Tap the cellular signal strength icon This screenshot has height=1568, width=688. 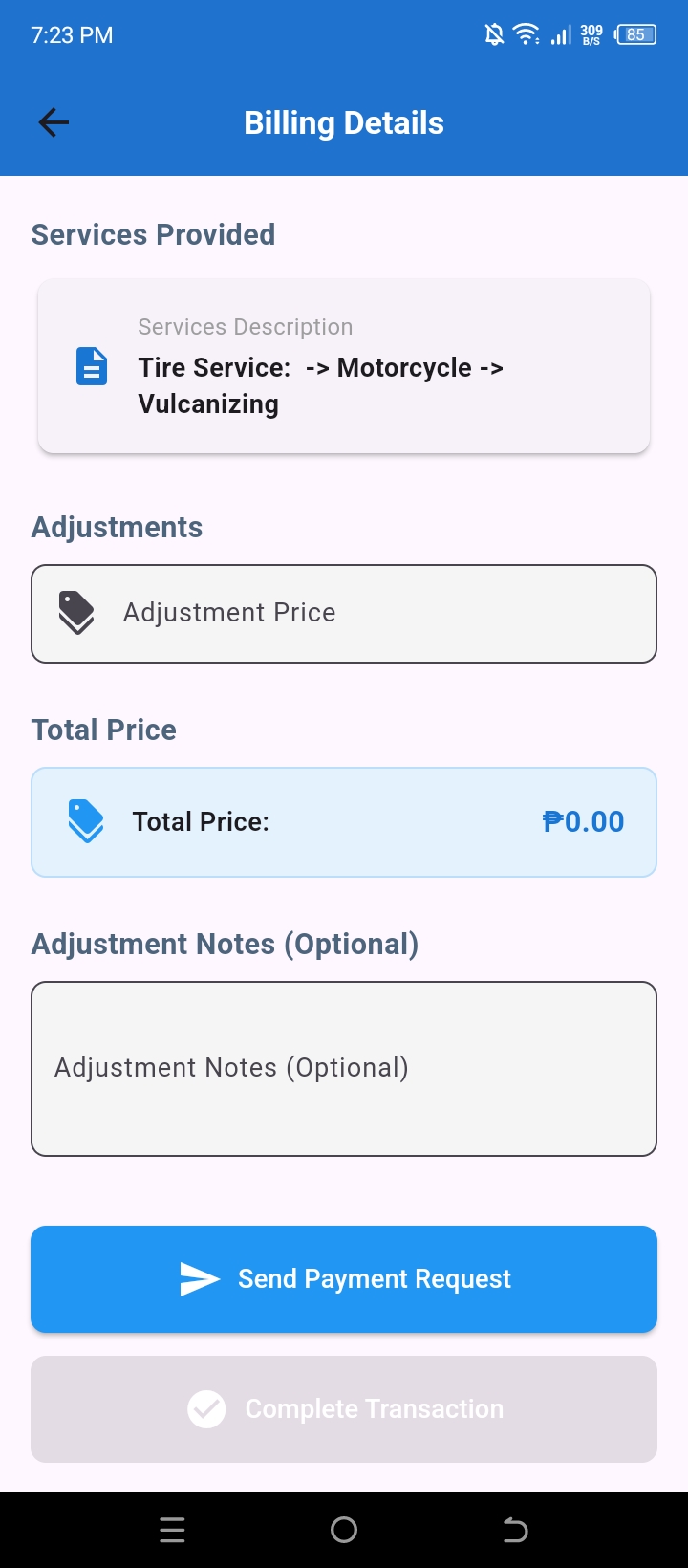pyautogui.click(x=561, y=35)
